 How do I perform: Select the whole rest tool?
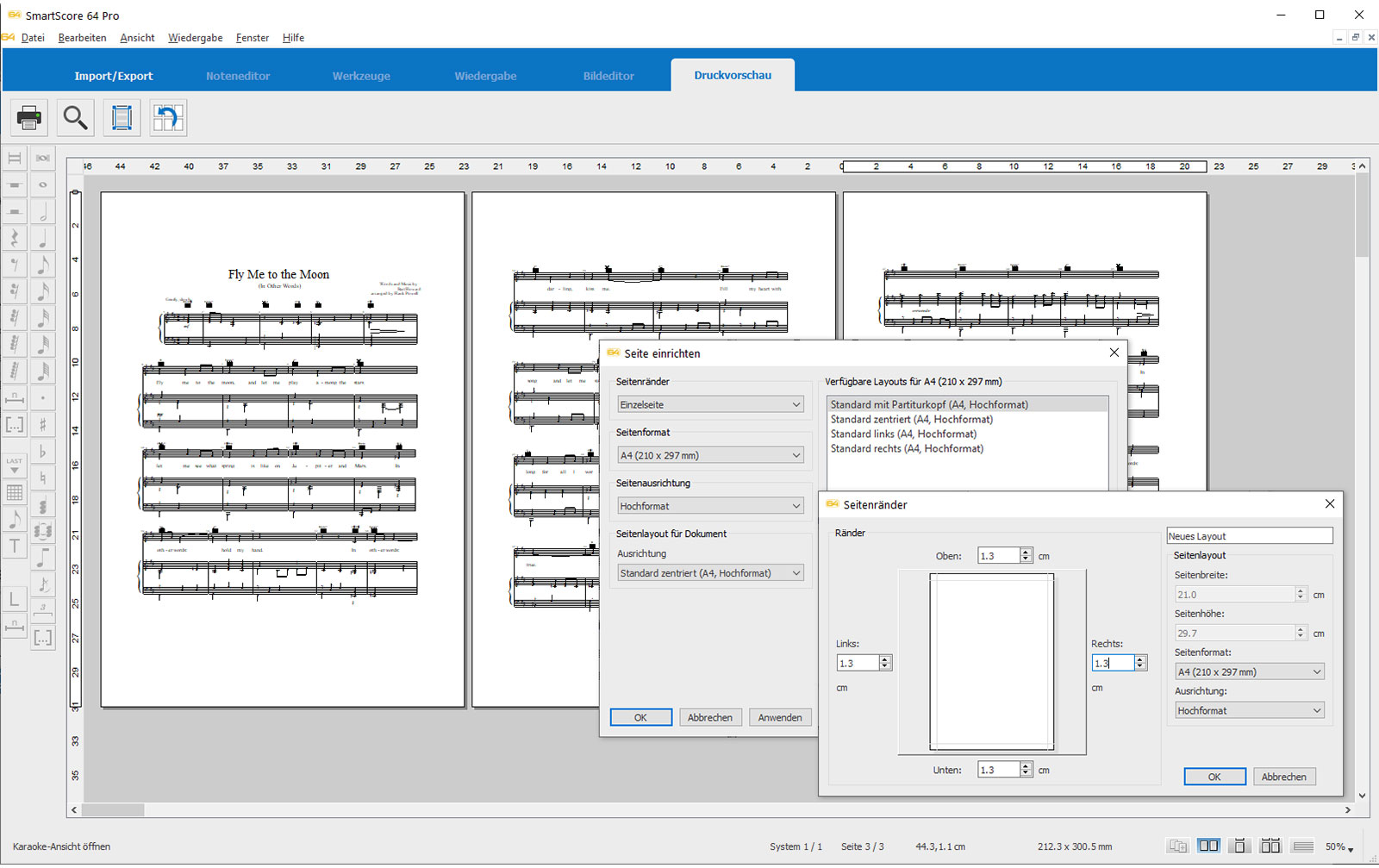click(x=15, y=184)
